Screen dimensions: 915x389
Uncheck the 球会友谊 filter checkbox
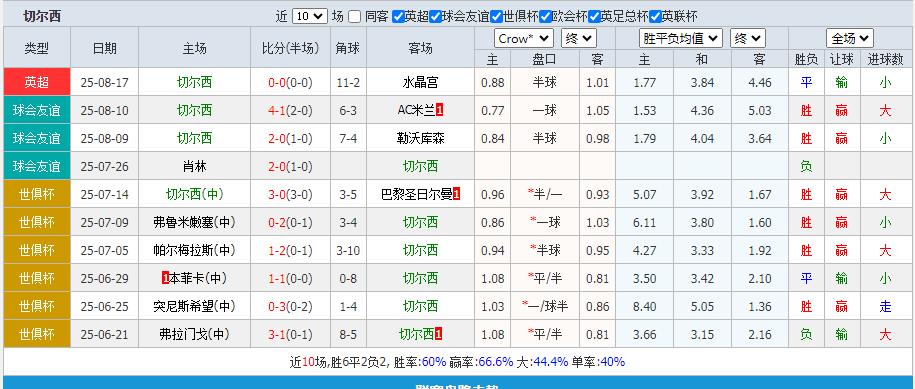click(x=435, y=16)
